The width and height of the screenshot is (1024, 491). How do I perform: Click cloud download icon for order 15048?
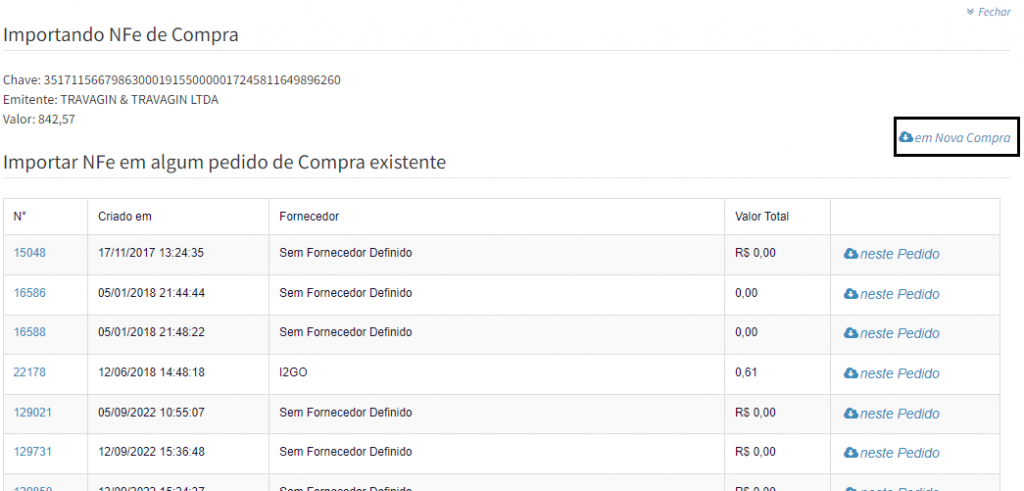[851, 254]
